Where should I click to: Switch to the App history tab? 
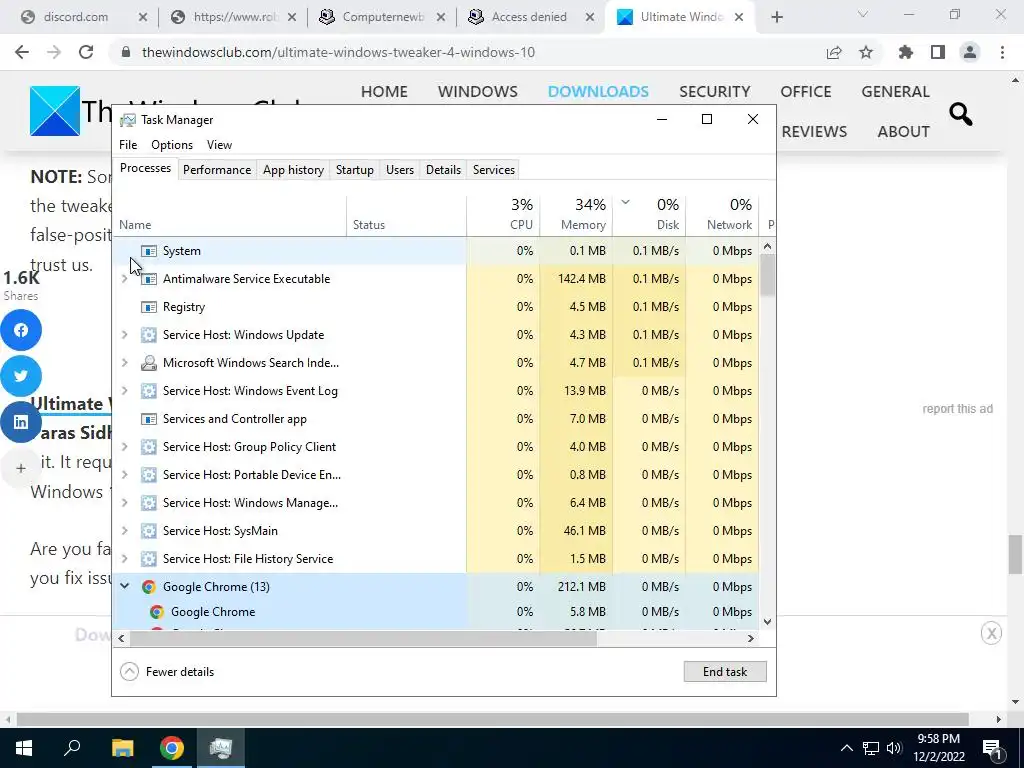pyautogui.click(x=293, y=170)
